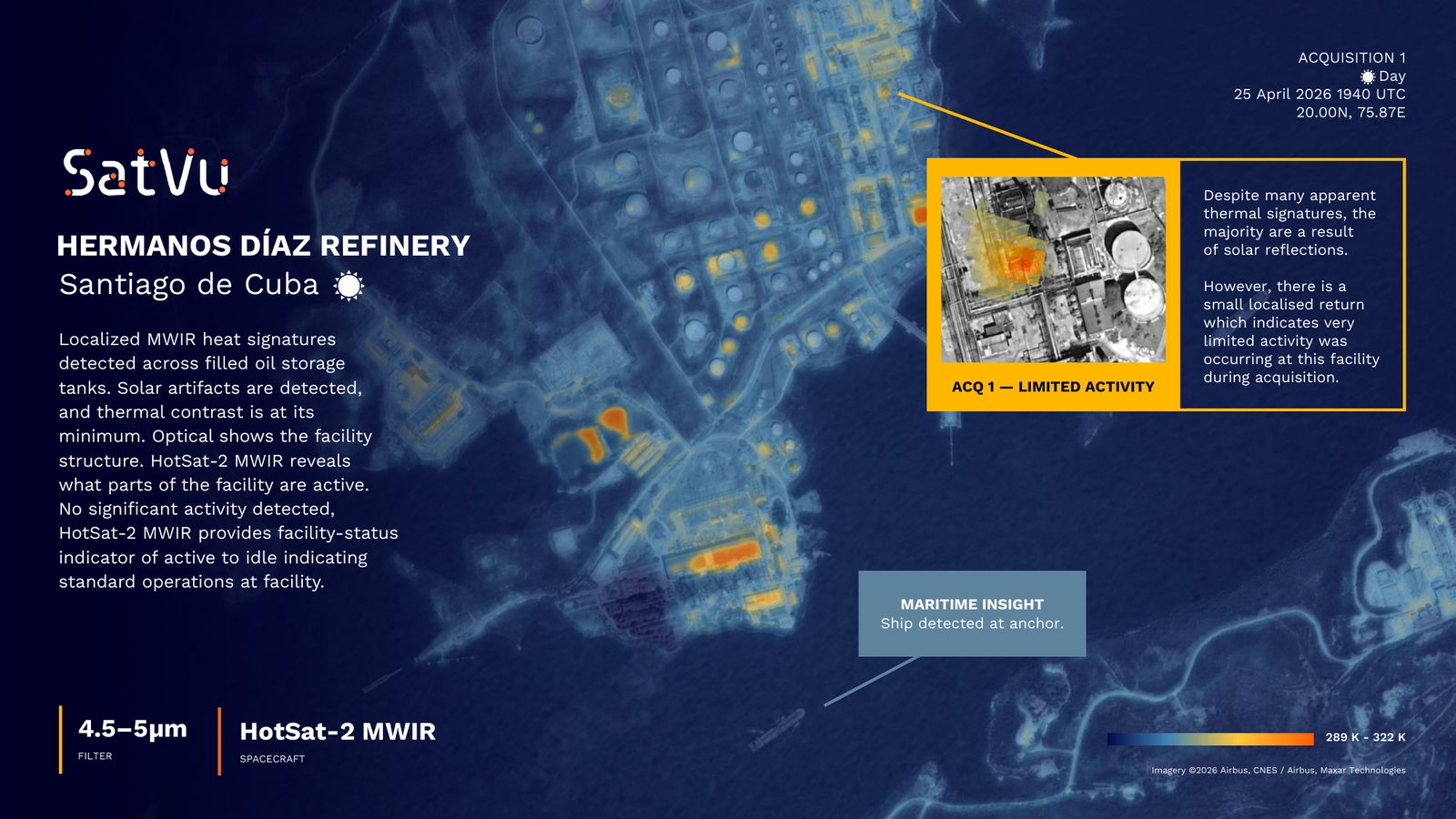Click the SPACECRAFT label
The image size is (1456, 819).
pyautogui.click(x=272, y=759)
